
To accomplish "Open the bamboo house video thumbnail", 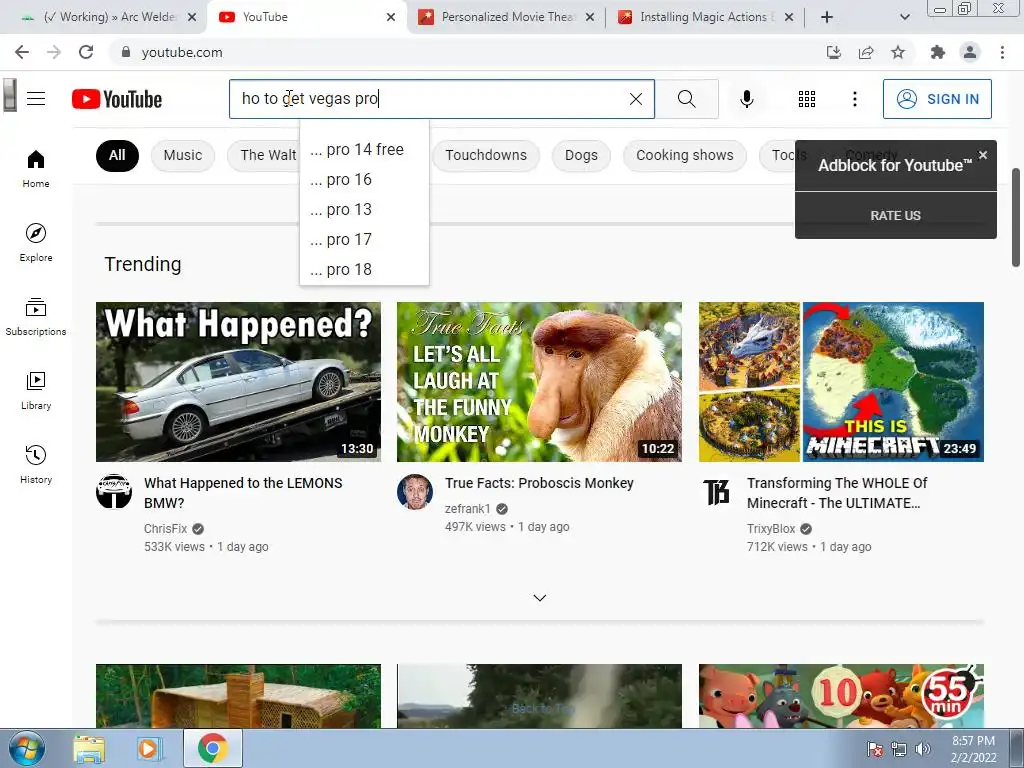I will coord(238,696).
